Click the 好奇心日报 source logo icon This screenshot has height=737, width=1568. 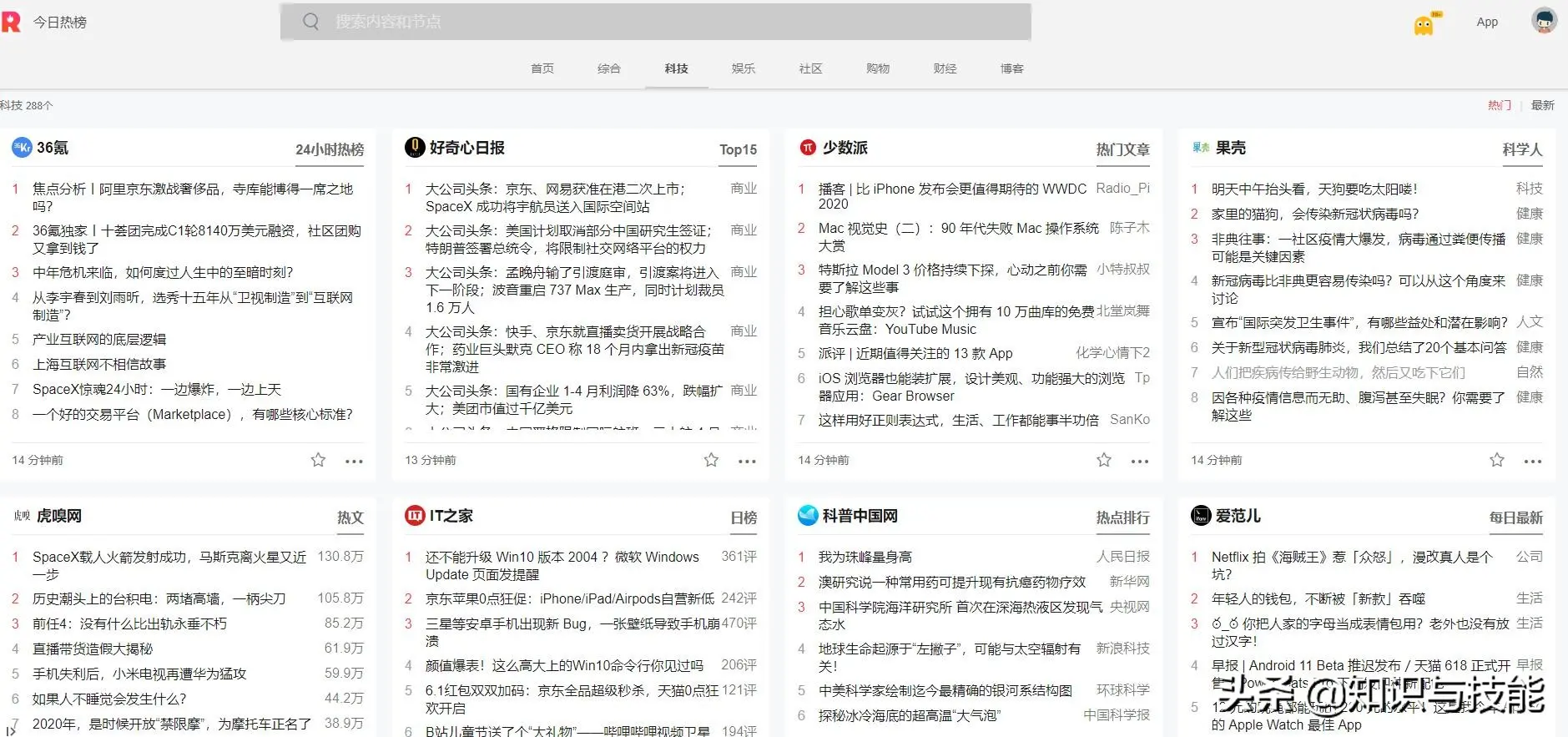click(415, 148)
